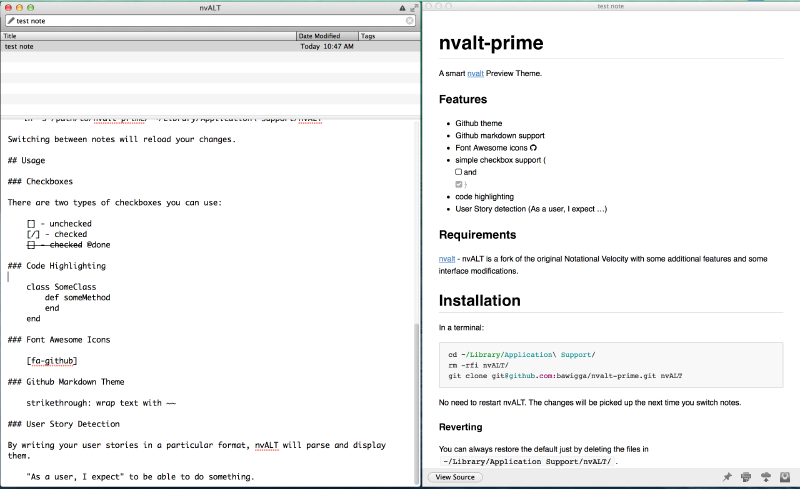Click in the nvALT search field
The height and width of the screenshot is (489, 800).
pyautogui.click(x=210, y=20)
